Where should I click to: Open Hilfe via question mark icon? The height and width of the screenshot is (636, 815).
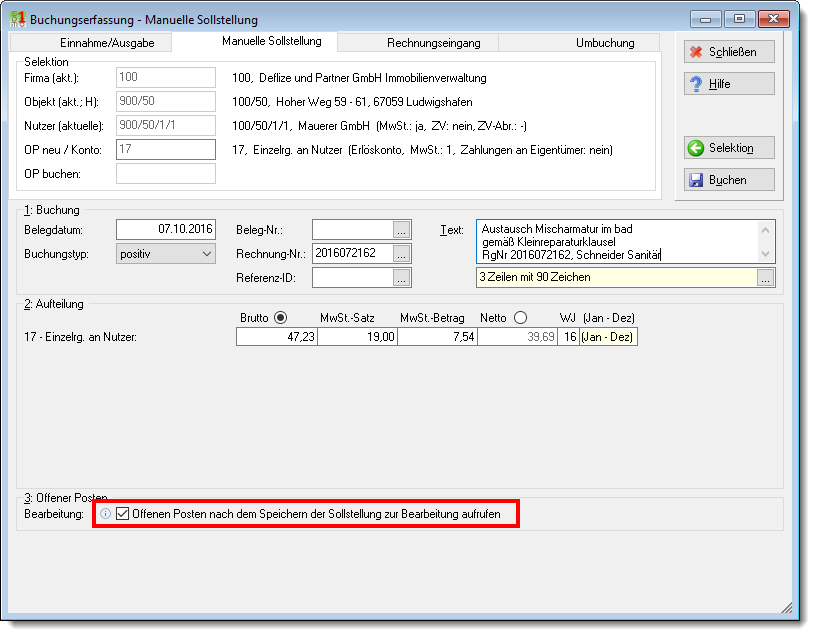pyautogui.click(x=695, y=84)
